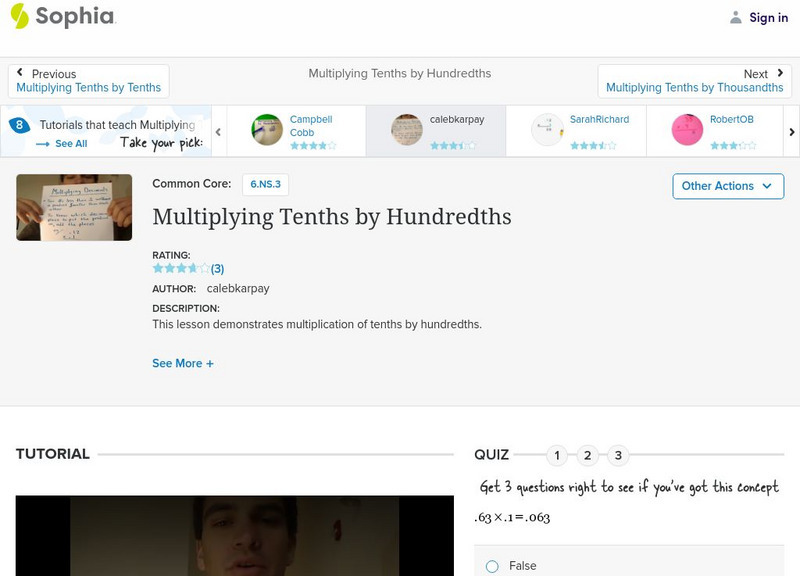Select calebkarpay's tutorial avatar
The image size is (800, 576).
[x=405, y=128]
